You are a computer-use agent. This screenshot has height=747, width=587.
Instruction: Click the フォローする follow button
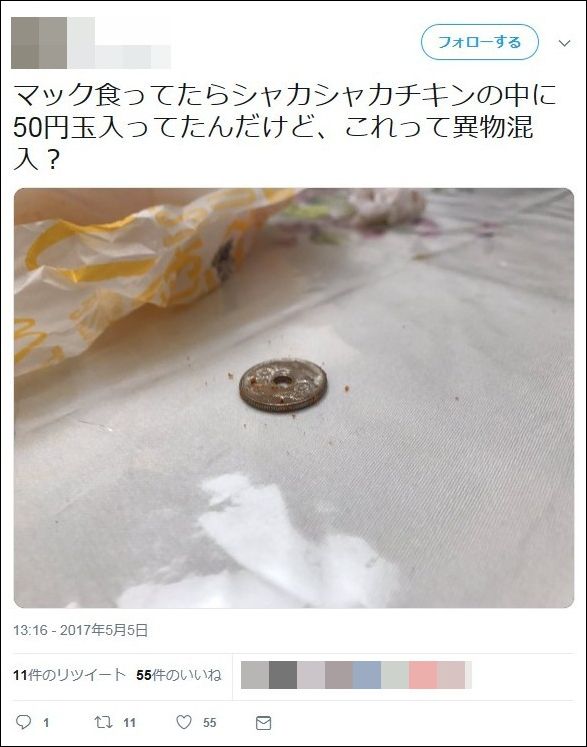pyautogui.click(x=480, y=42)
